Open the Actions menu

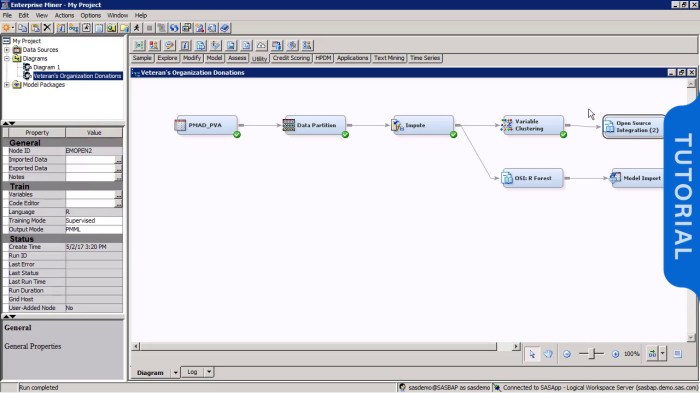click(x=64, y=15)
